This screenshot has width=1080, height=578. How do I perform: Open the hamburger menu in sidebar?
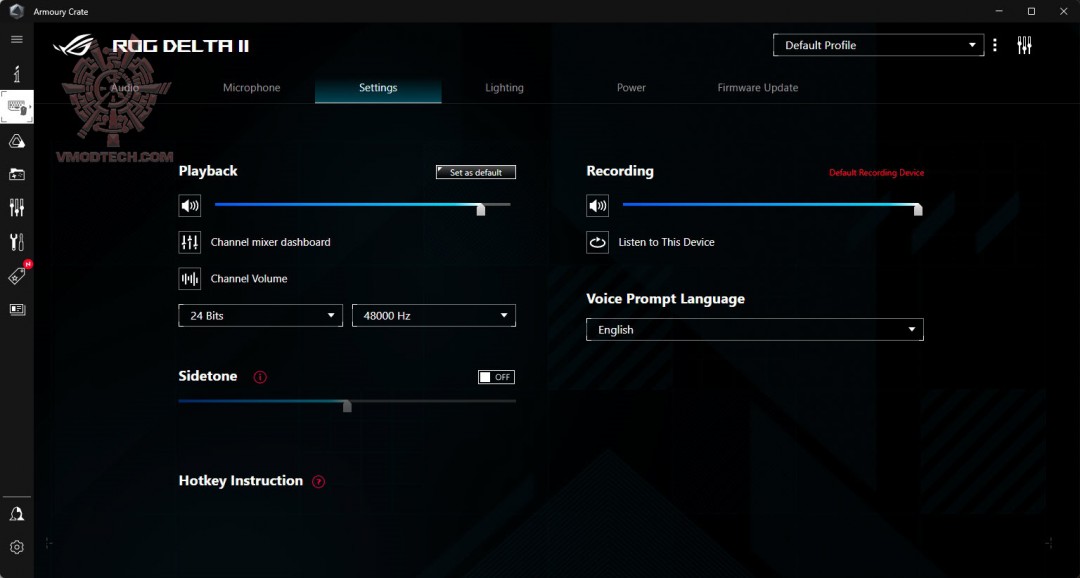pos(17,39)
